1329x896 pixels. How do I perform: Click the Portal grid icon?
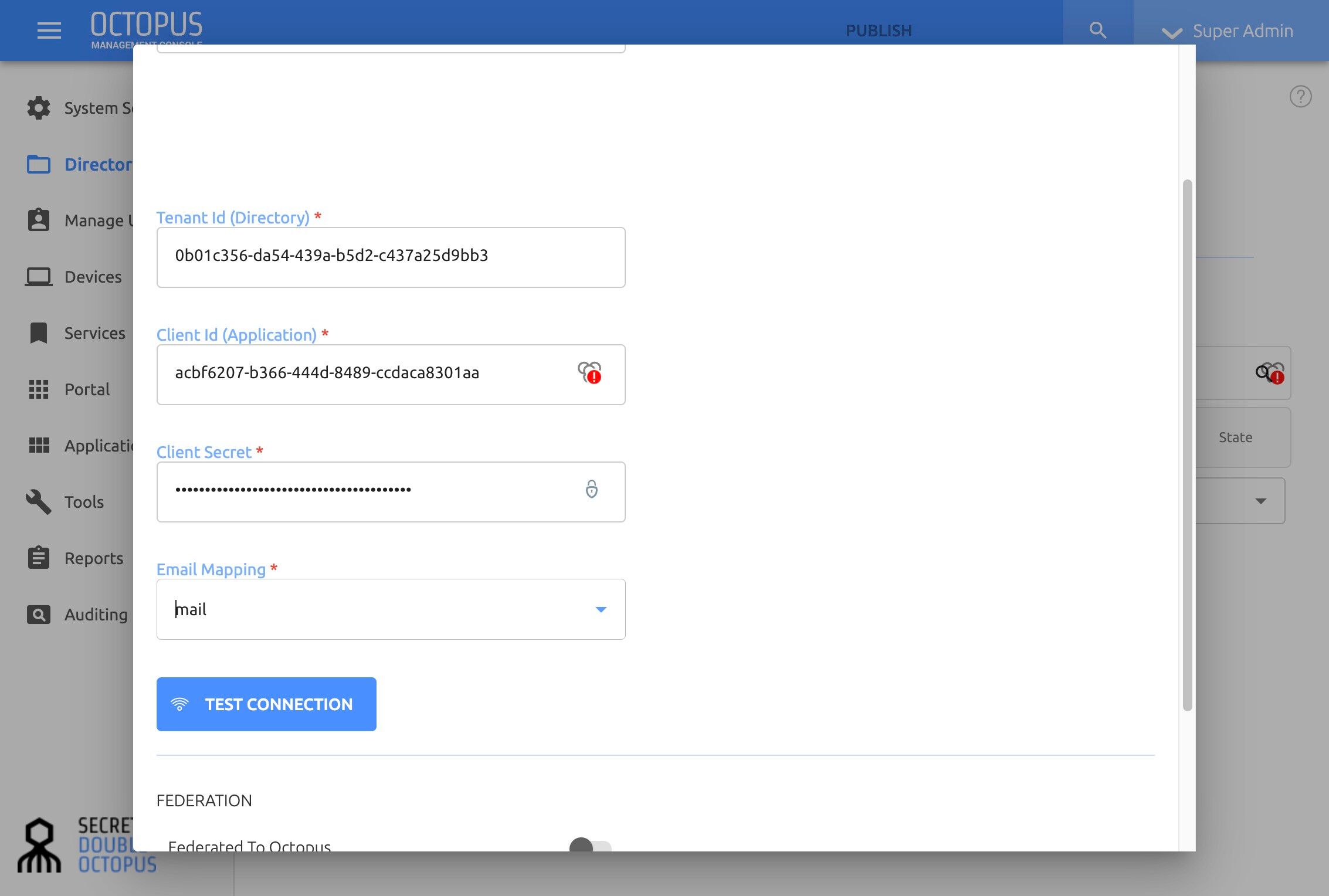coord(39,389)
